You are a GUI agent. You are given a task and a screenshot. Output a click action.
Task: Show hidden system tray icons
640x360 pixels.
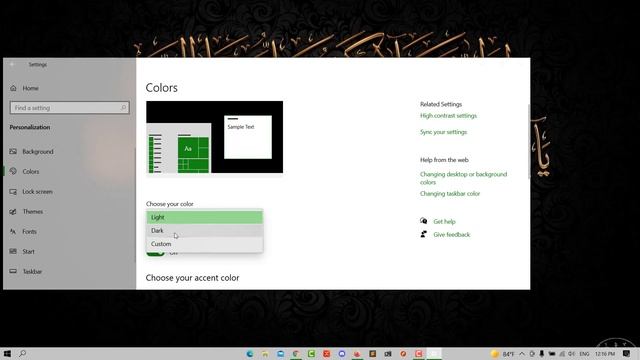click(522, 354)
